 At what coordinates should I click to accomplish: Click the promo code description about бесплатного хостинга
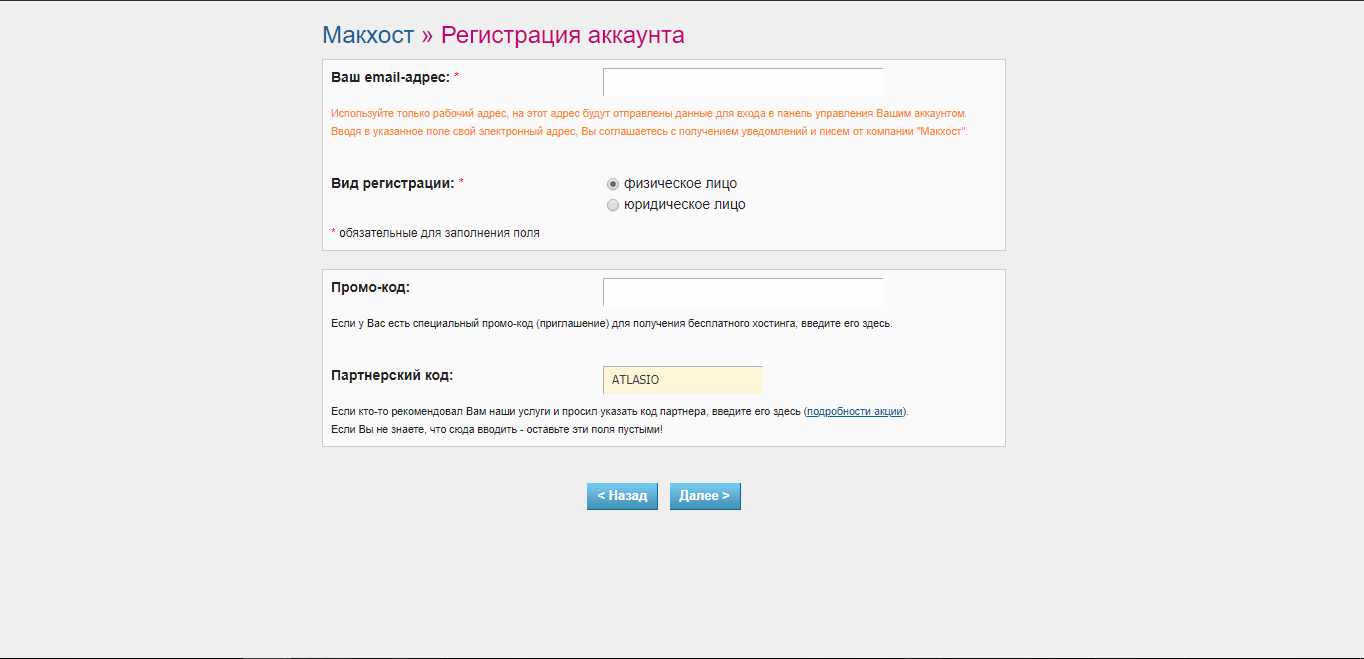[610, 324]
